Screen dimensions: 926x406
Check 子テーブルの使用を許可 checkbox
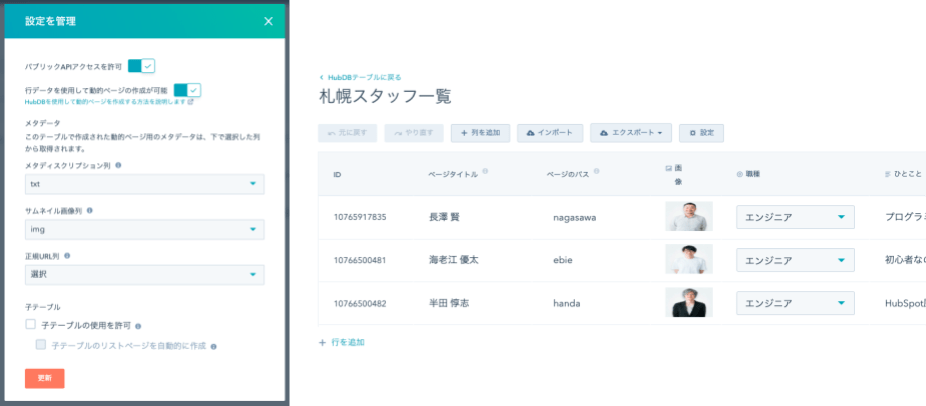pyautogui.click(x=31, y=325)
